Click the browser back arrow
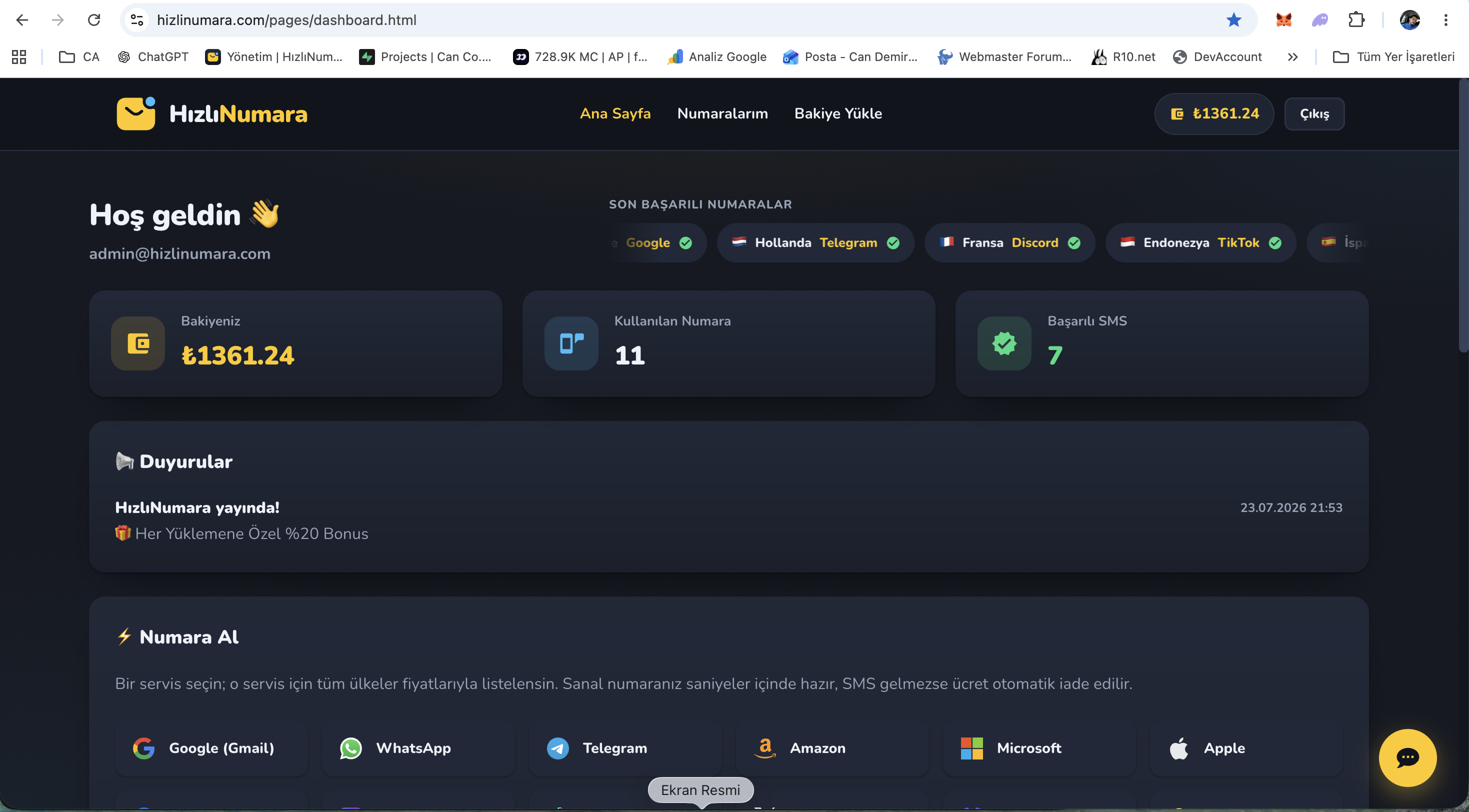1469x812 pixels. coord(22,20)
